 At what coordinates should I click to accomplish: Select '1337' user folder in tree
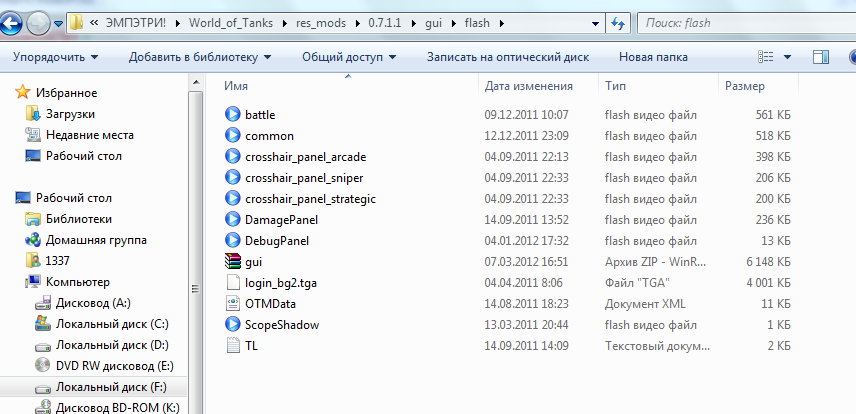click(57, 261)
